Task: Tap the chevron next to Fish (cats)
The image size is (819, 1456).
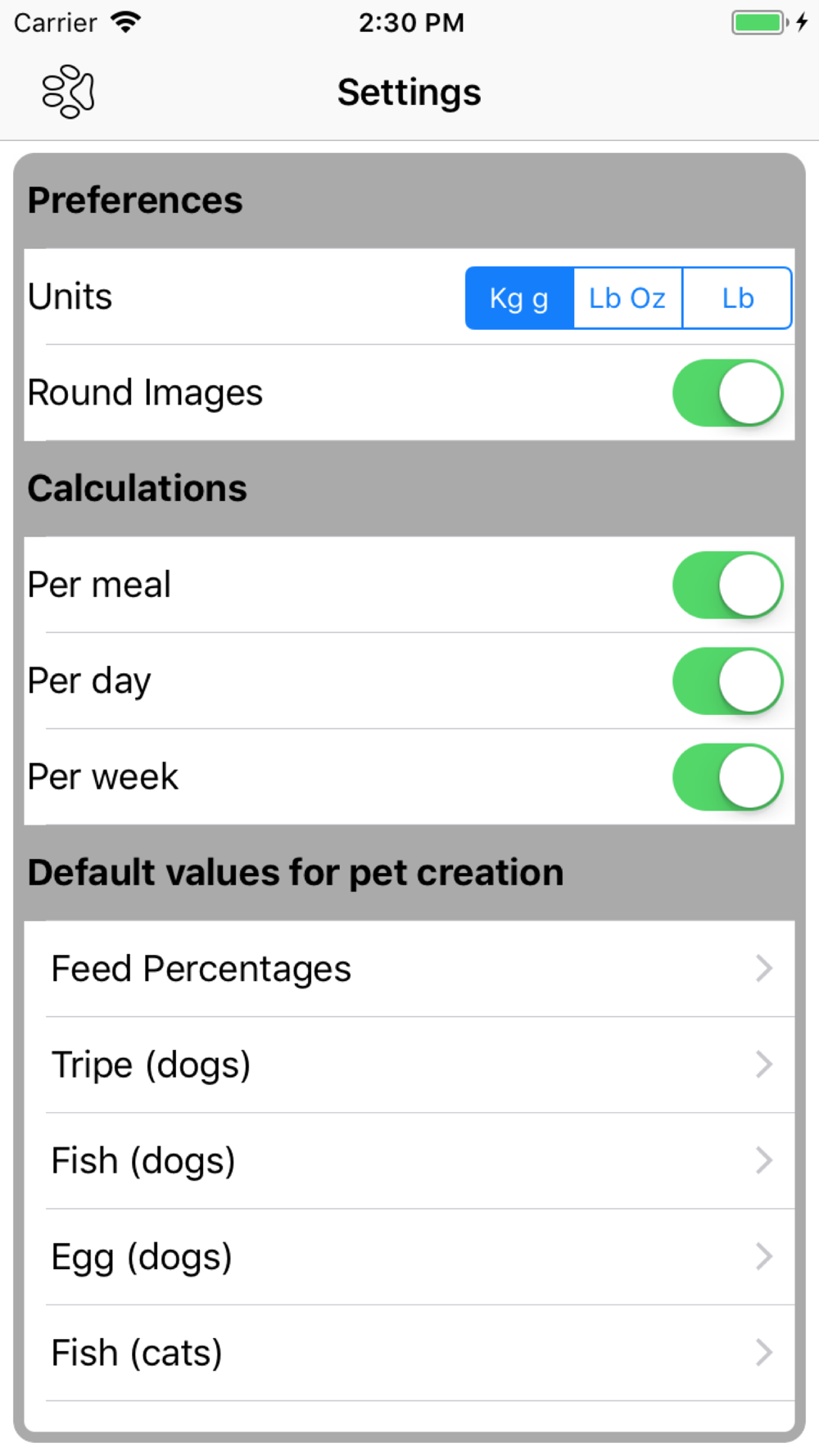Action: (763, 1353)
